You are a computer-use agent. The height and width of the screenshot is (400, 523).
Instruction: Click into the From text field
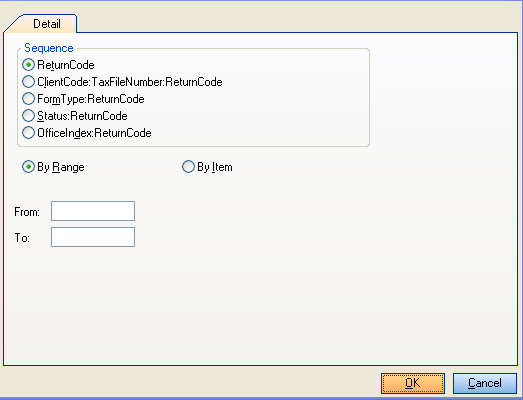[93, 211]
